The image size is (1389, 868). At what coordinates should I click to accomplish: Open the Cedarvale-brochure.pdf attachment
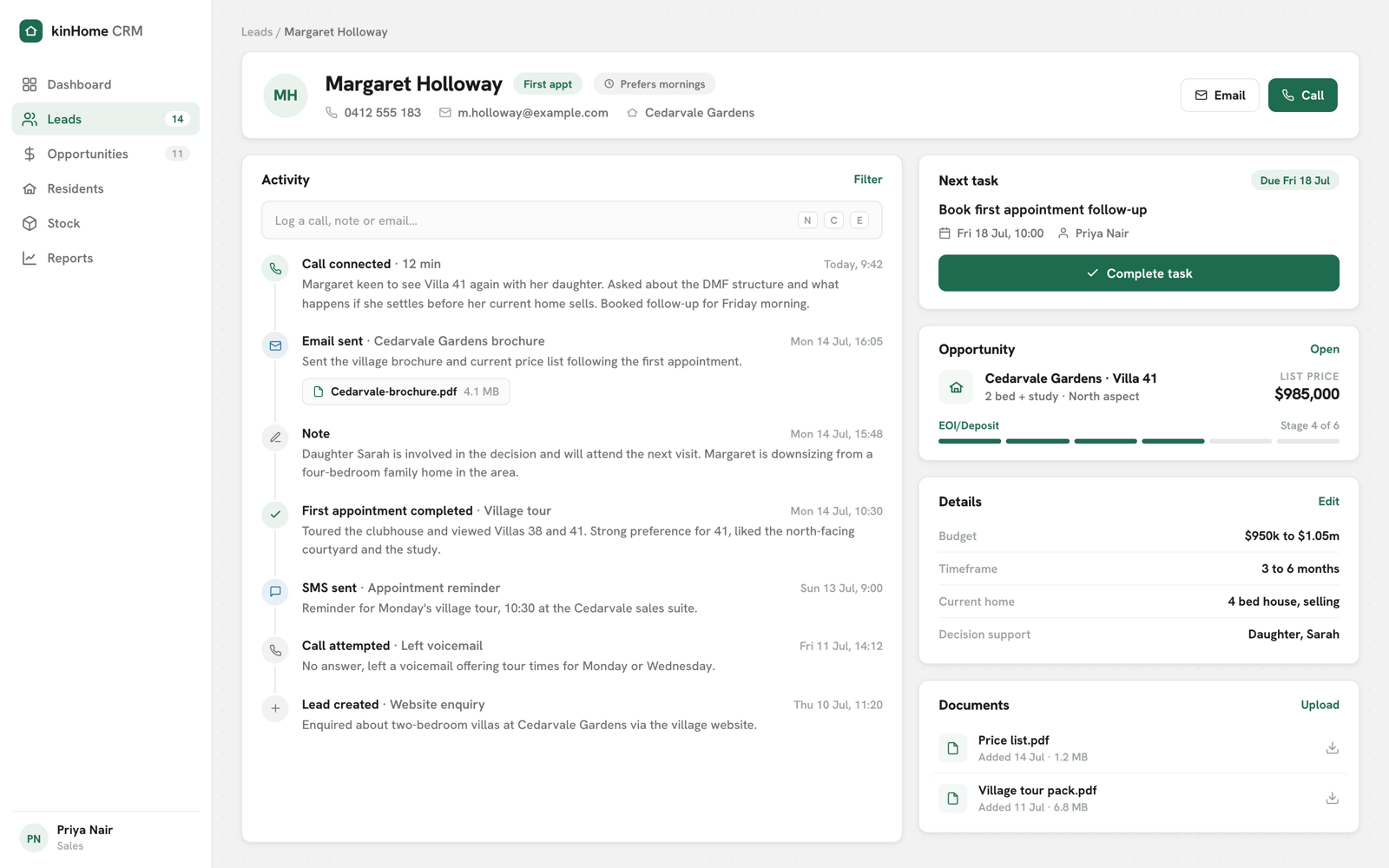click(405, 391)
